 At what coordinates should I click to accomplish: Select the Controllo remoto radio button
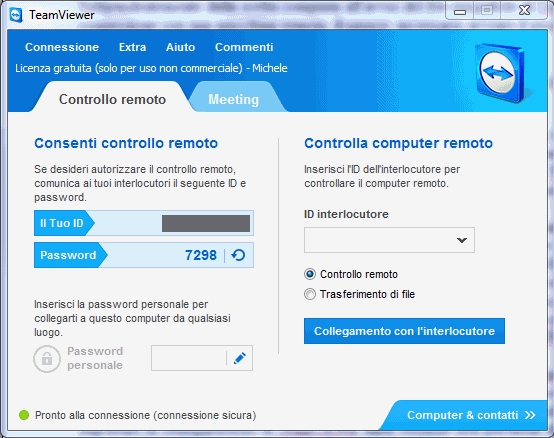[310, 274]
